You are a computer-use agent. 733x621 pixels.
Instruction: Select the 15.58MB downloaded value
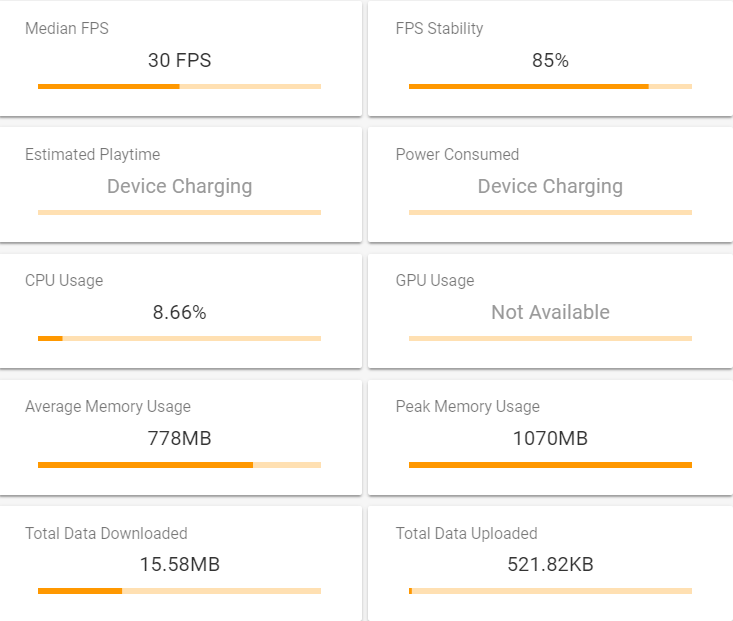pyautogui.click(x=180, y=564)
